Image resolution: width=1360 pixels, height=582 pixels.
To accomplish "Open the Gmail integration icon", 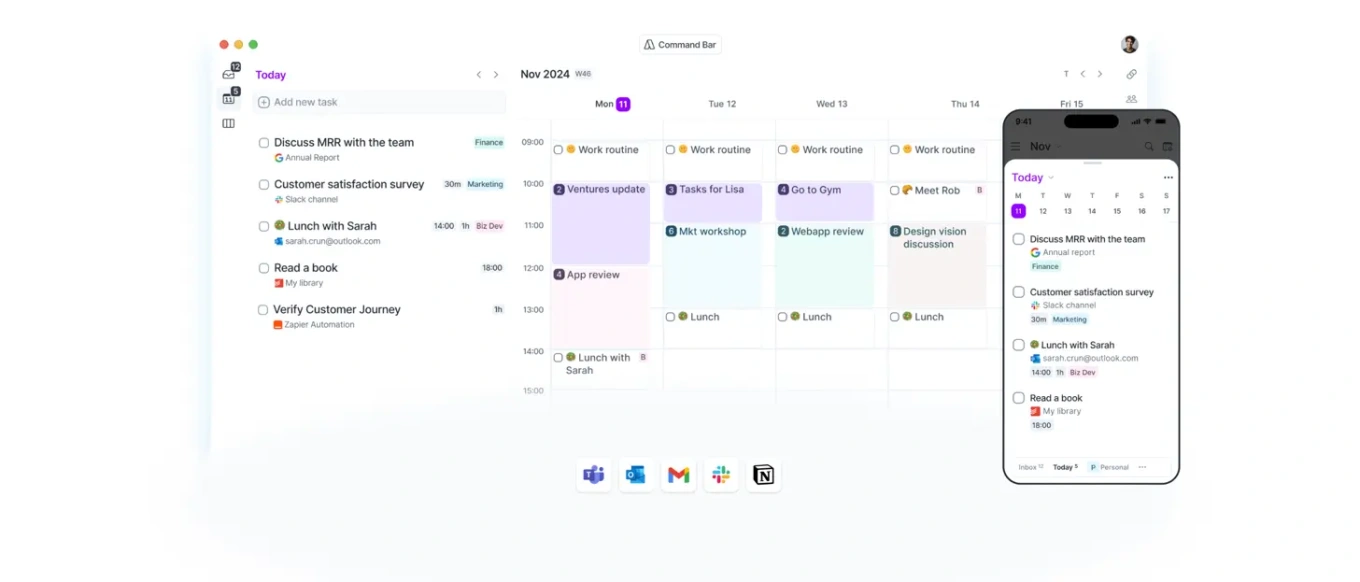I will (679, 475).
